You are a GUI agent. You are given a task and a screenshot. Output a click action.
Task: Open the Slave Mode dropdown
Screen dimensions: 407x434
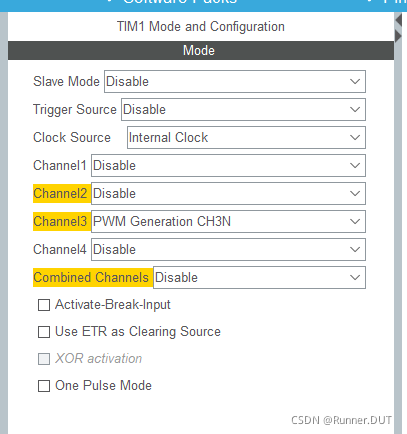click(235, 81)
